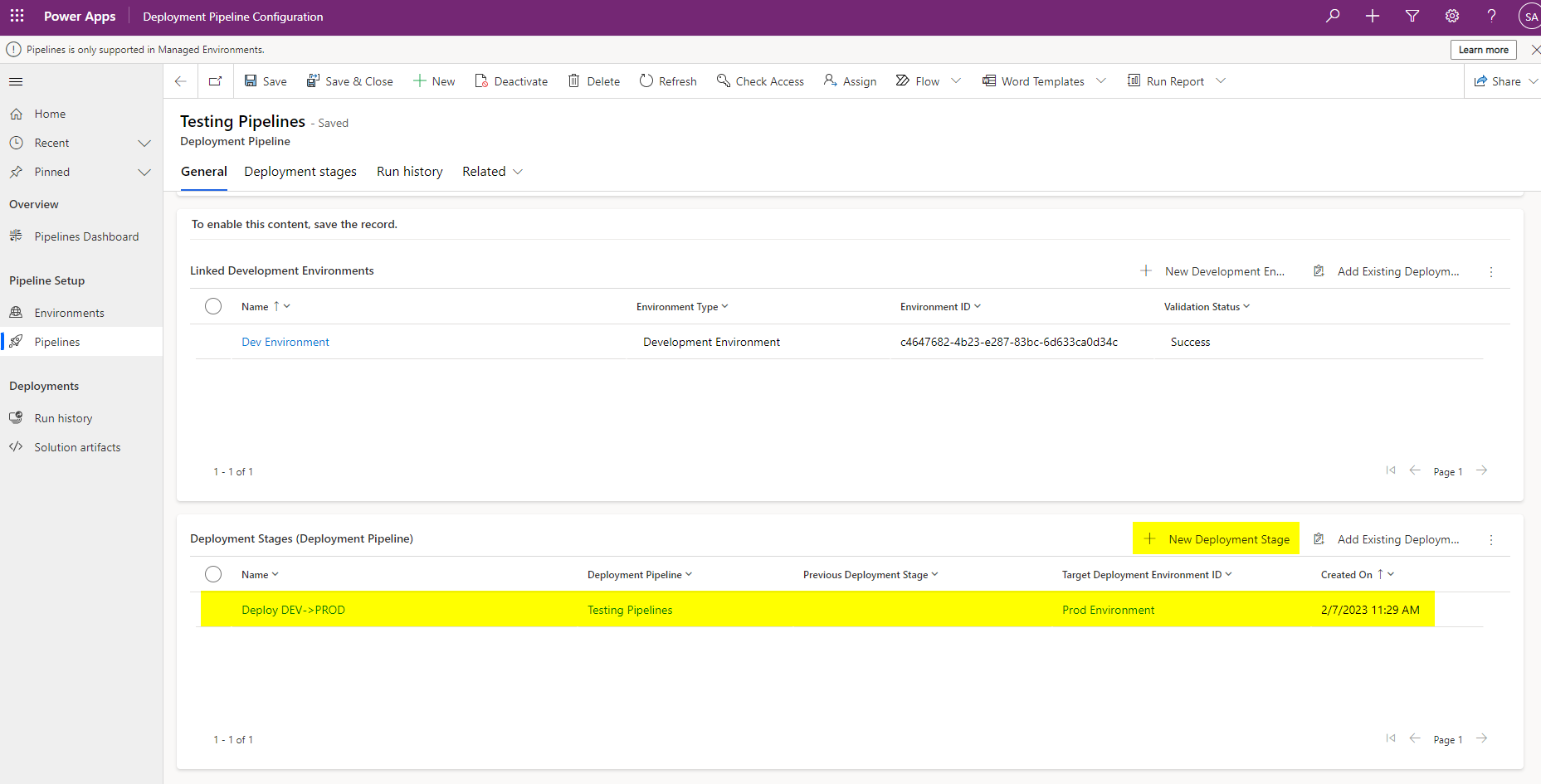Expand the Run Report dropdown chevron
Viewport: 1541px width, 784px height.
(1221, 81)
